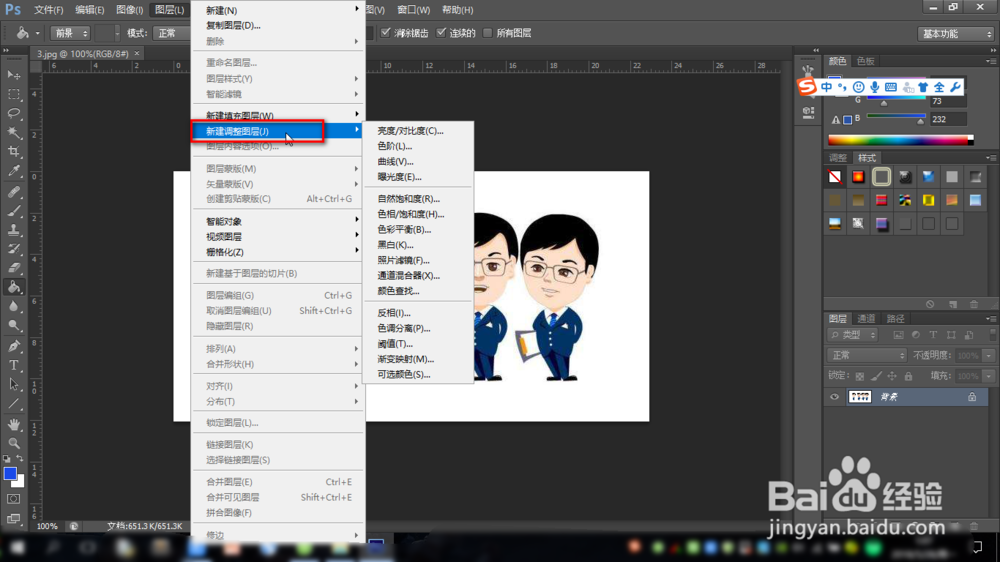
Task: Open the 前景 fill source dropdown
Action: [x=70, y=33]
